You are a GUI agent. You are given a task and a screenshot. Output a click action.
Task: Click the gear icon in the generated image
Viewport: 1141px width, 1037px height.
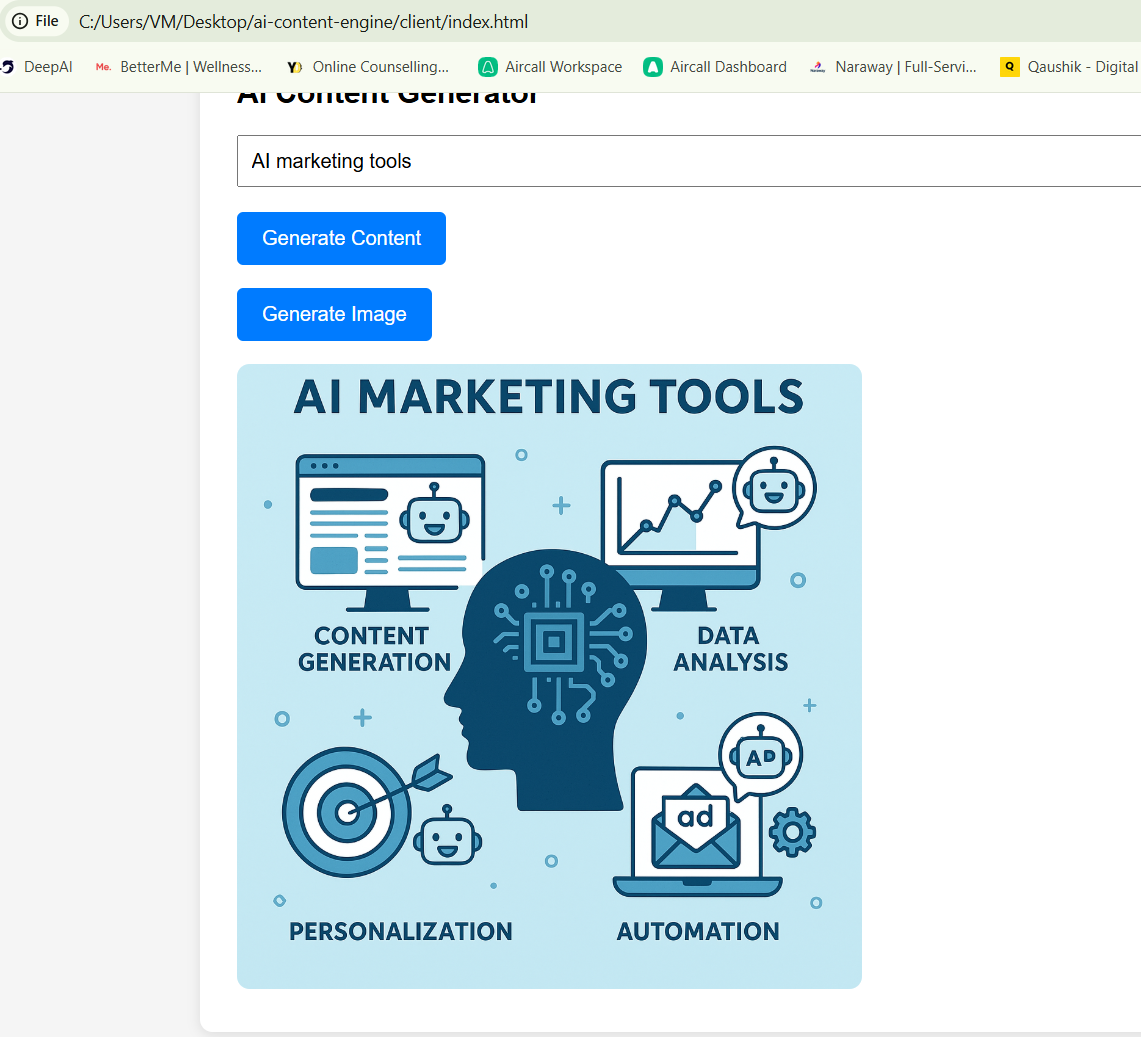[792, 832]
